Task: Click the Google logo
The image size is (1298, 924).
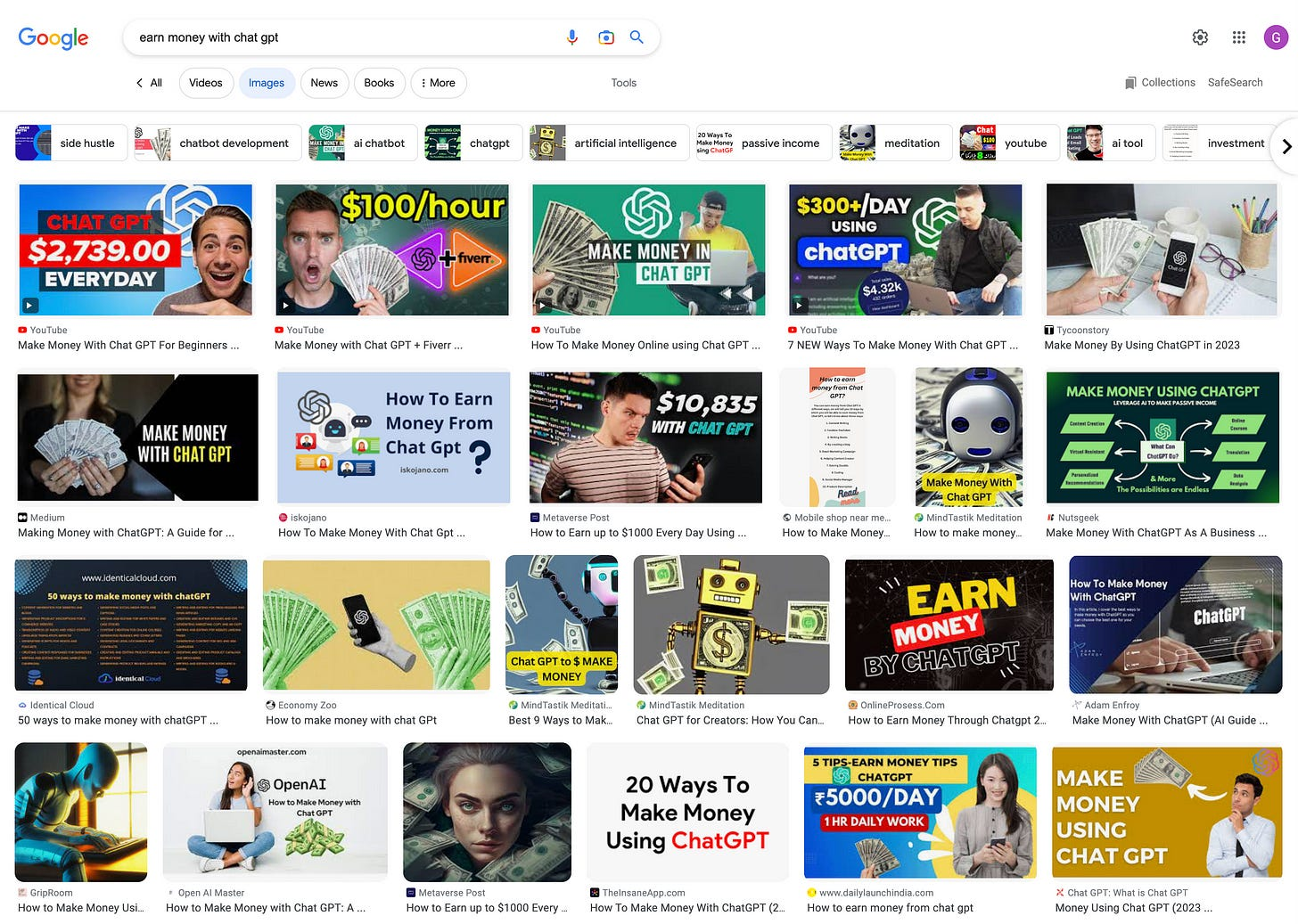Action: click(53, 37)
